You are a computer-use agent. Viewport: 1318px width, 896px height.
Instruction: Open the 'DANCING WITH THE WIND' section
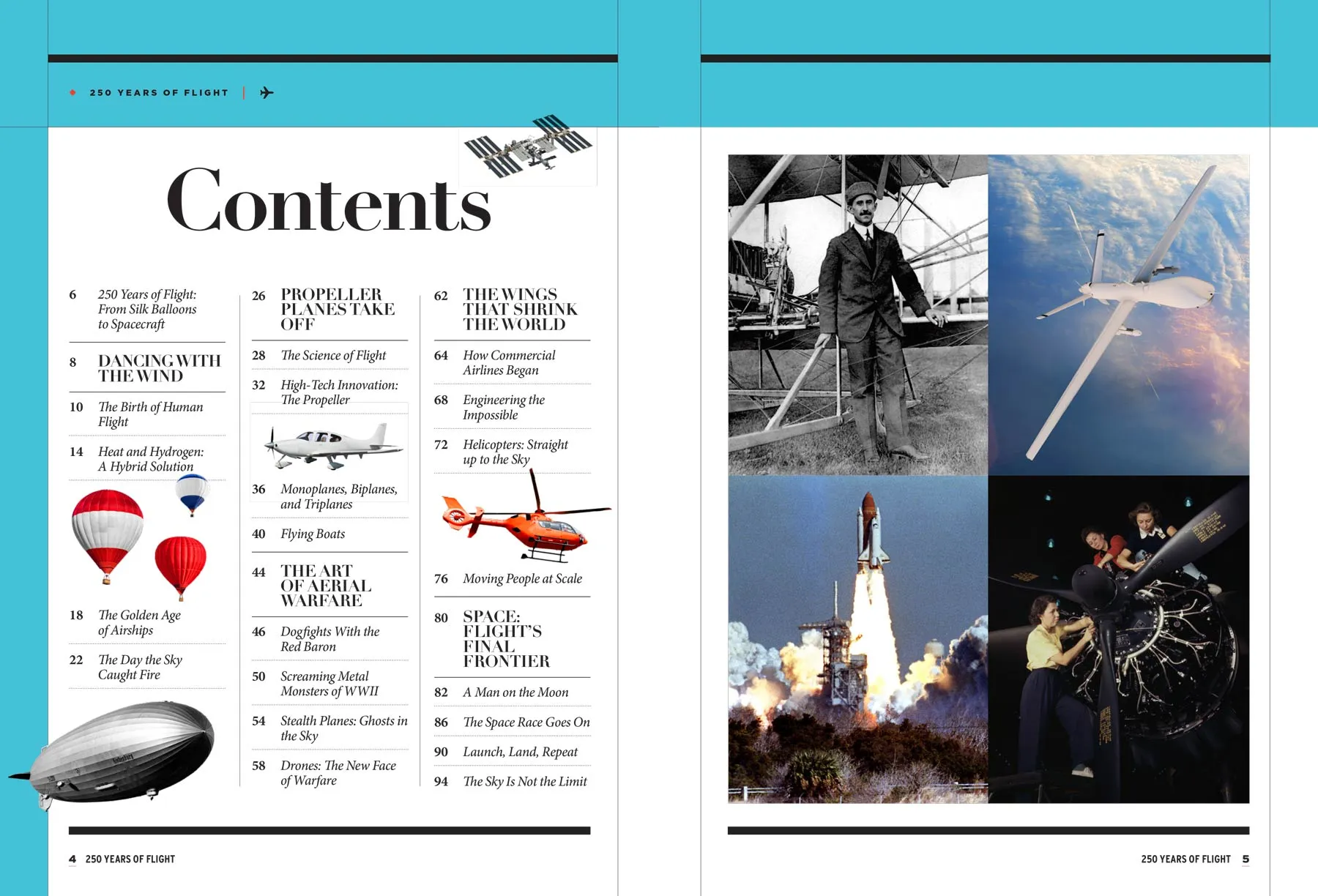coord(159,368)
